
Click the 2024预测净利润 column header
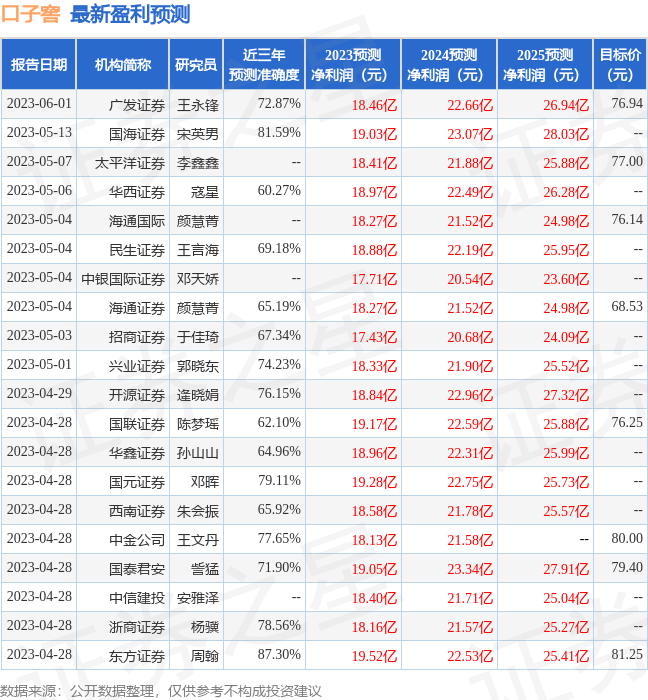pyautogui.click(x=449, y=65)
